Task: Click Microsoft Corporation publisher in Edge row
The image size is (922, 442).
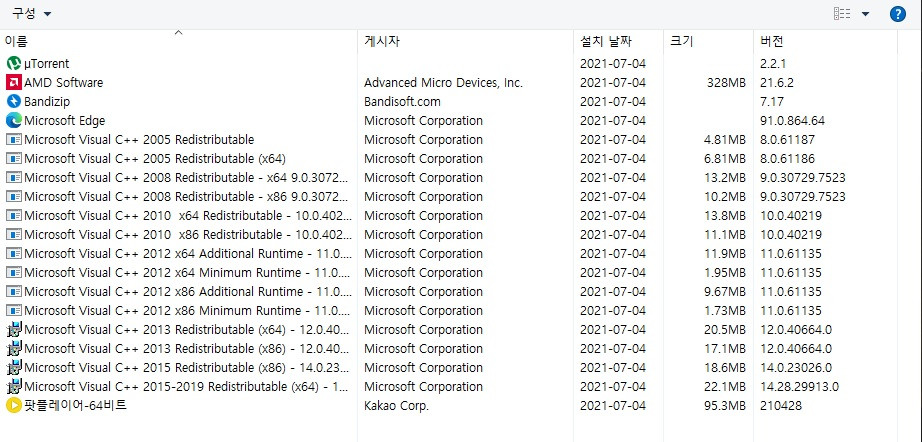Action: pyautogui.click(x=423, y=120)
